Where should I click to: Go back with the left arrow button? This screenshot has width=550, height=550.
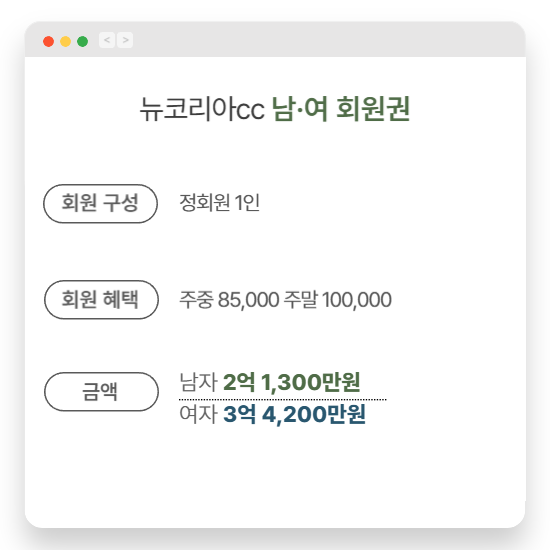click(x=107, y=40)
